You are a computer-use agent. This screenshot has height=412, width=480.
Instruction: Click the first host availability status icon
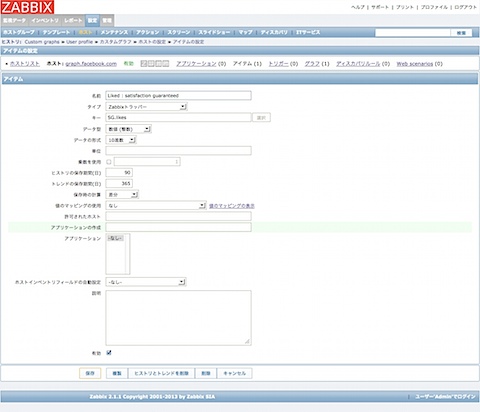click(x=144, y=64)
